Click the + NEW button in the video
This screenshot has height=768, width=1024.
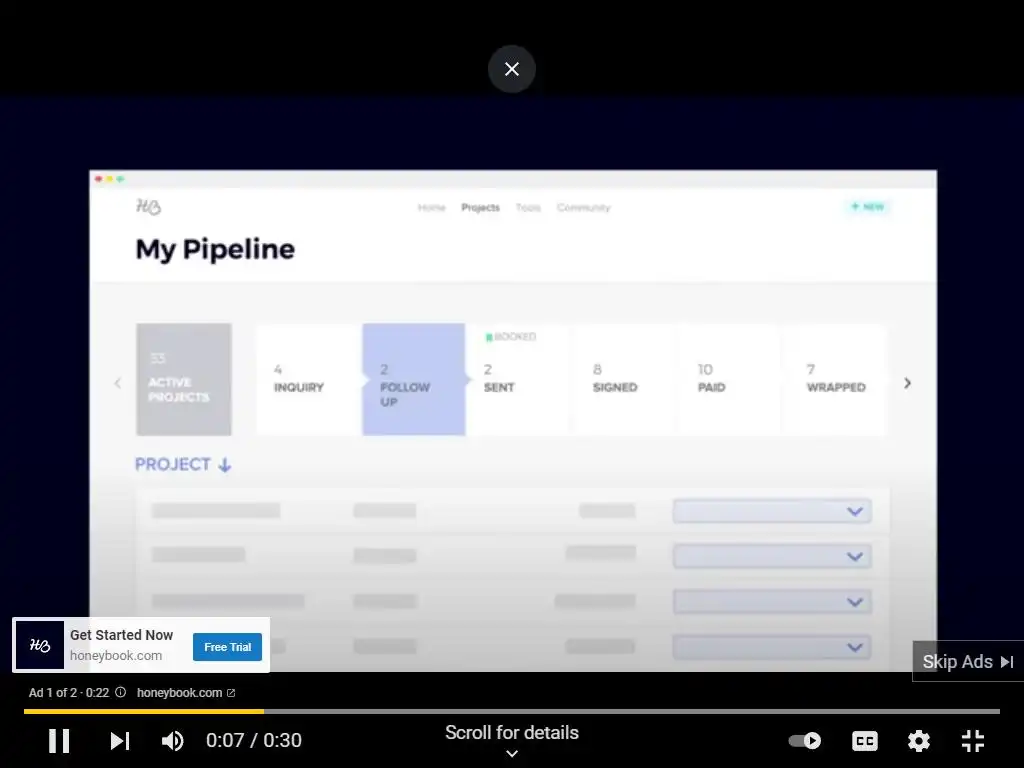pos(867,206)
